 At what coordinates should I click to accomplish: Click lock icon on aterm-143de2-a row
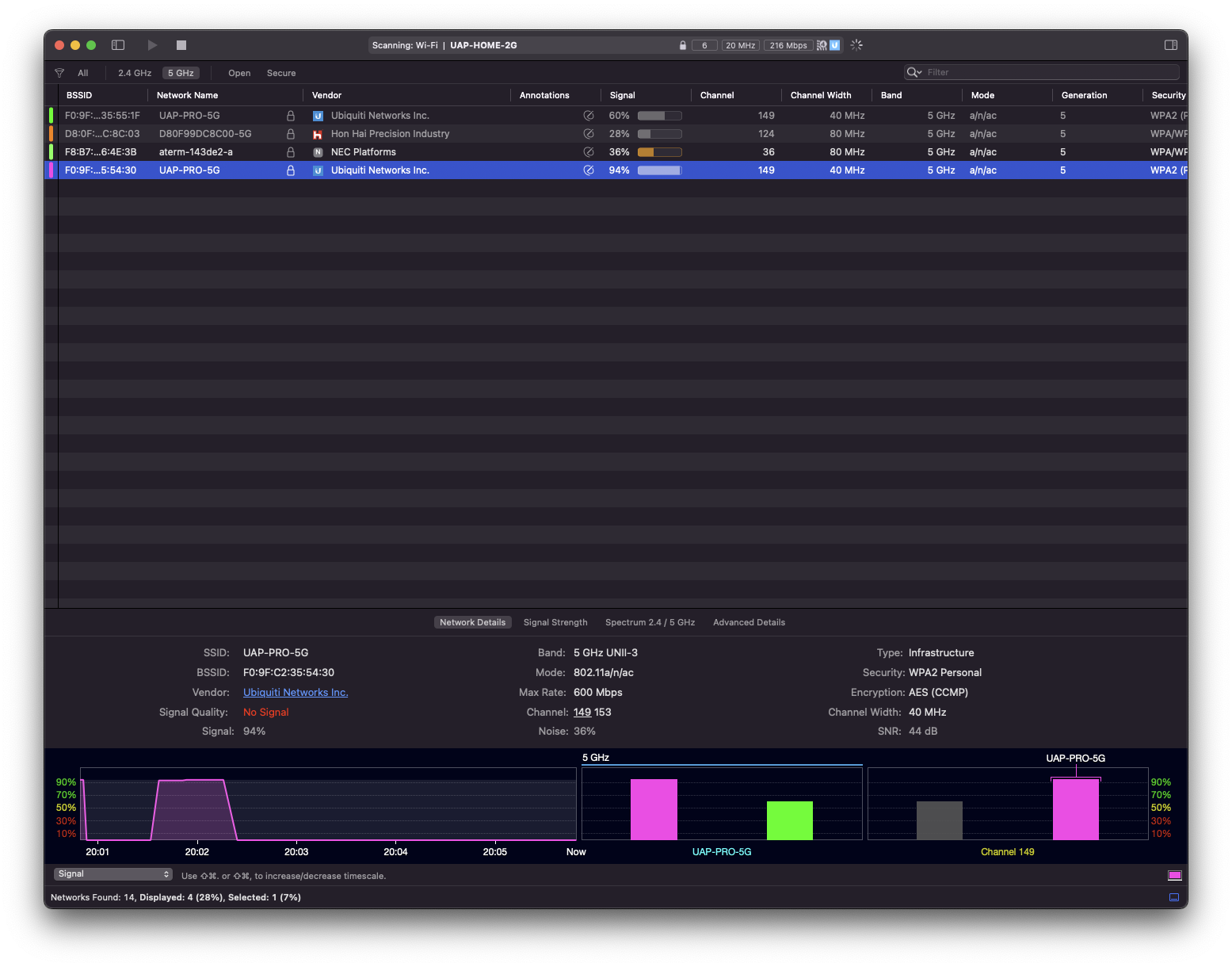(x=291, y=152)
